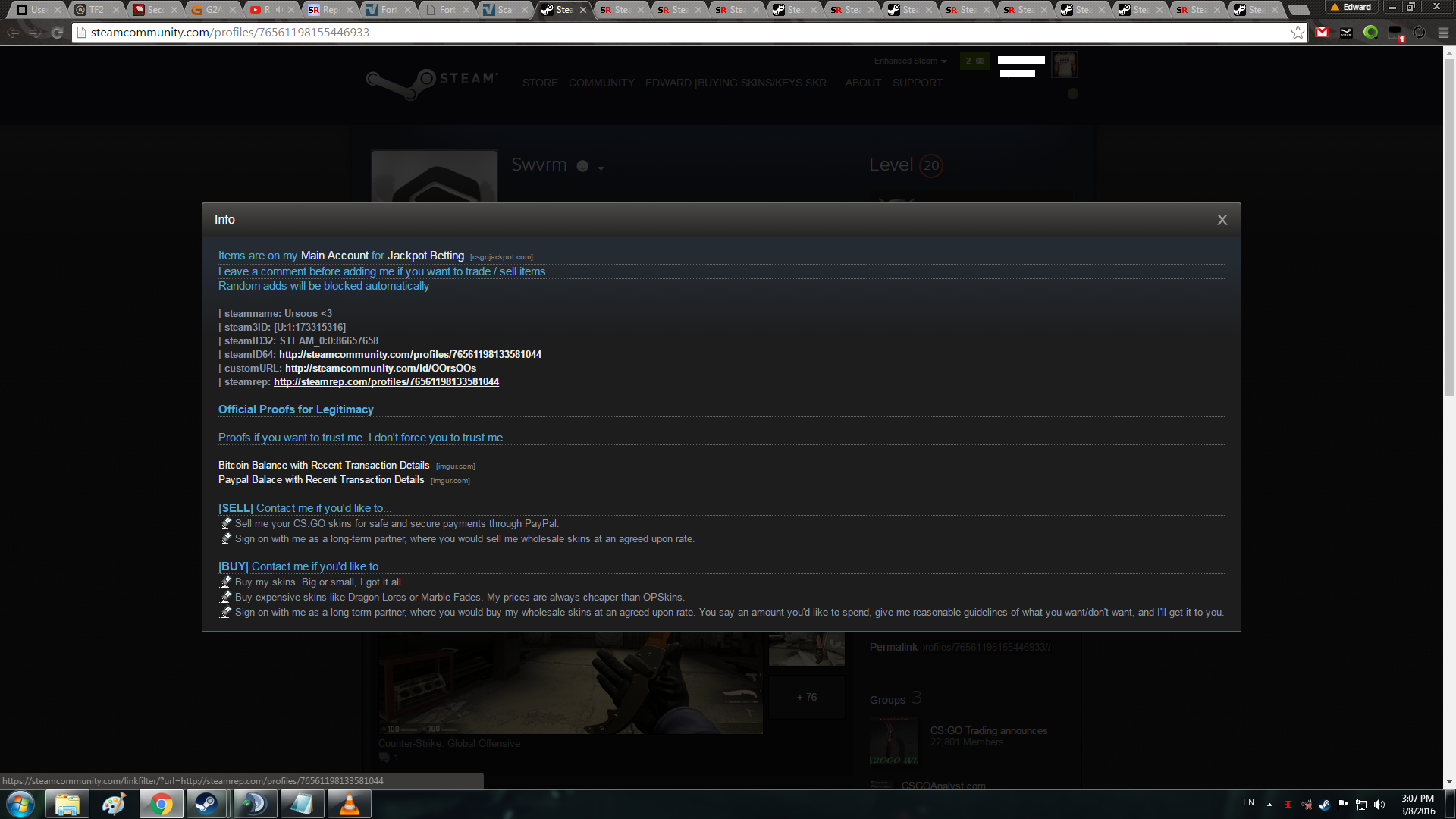This screenshot has width=1456, height=819.
Task: Reload the page
Action: pos(57,33)
